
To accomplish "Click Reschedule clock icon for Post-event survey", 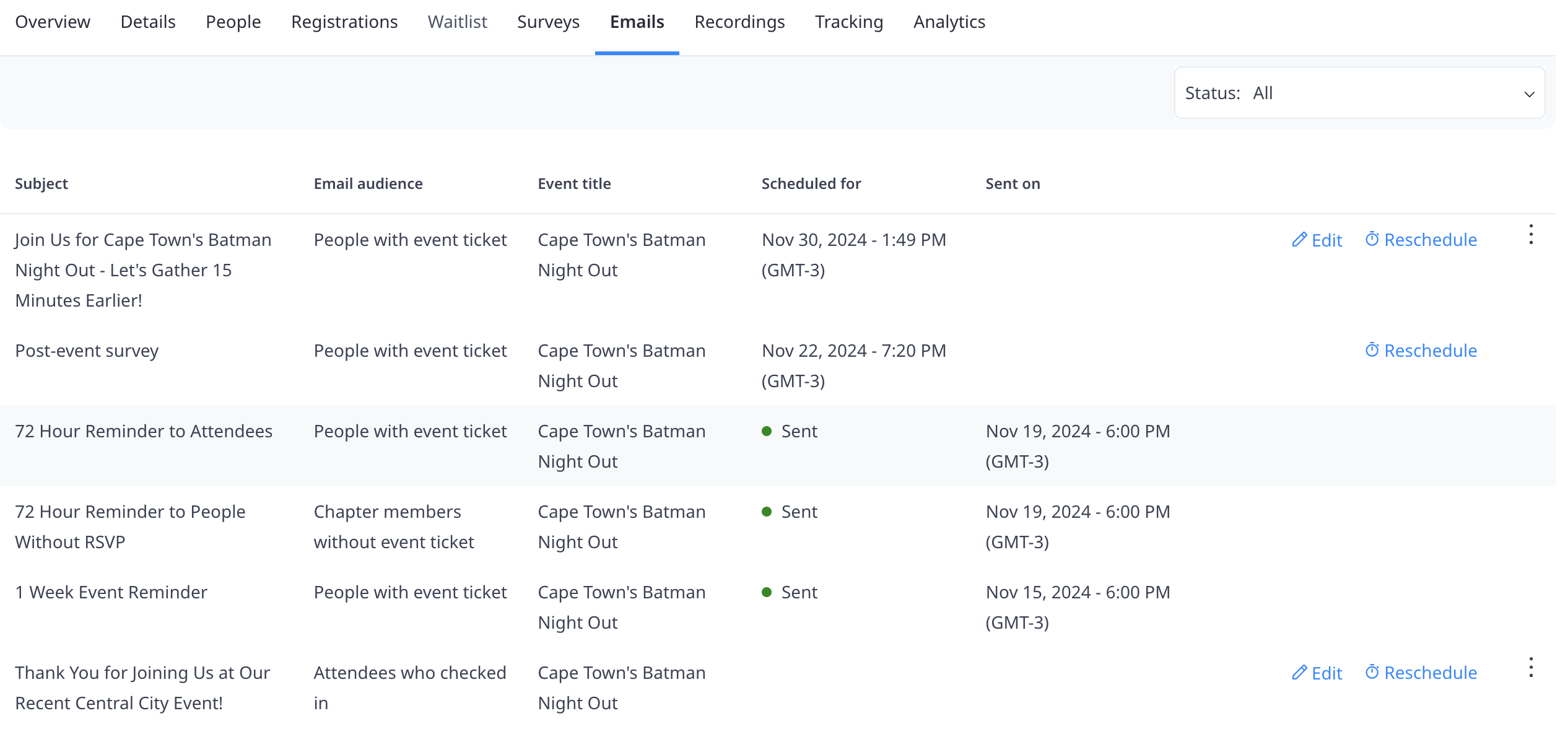I will click(x=1372, y=350).
